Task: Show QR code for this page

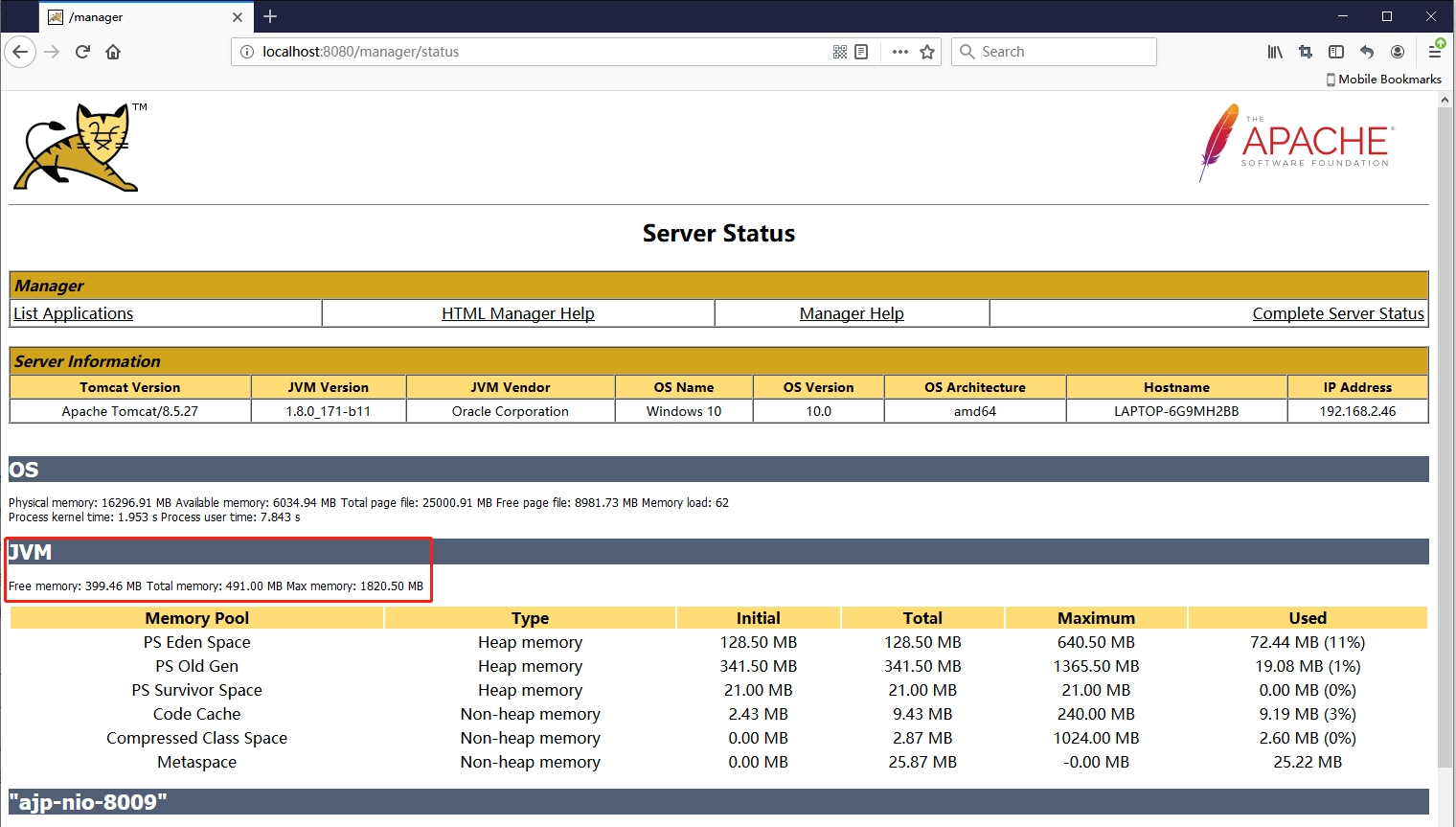Action: click(x=840, y=52)
